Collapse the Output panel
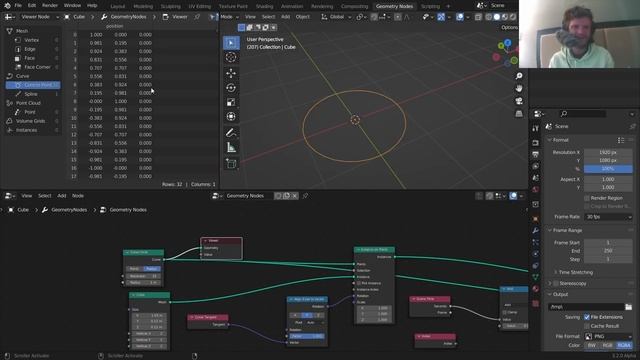Screen dimensions: 640x360 coord(550,294)
